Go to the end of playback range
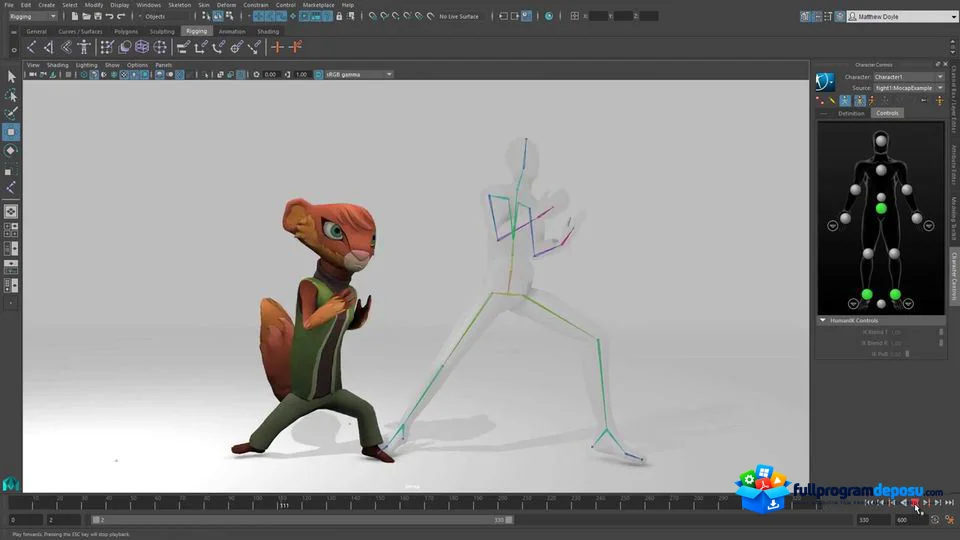The image size is (960, 540). click(949, 502)
